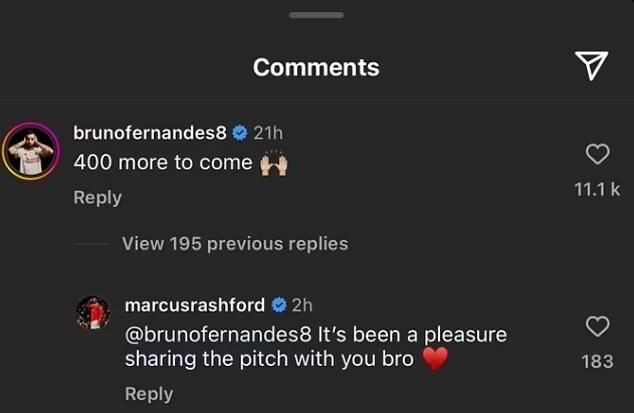Viewport: 634px width, 413px height.
Task: Click verified badge next to brunofernandes8
Action: click(240, 133)
